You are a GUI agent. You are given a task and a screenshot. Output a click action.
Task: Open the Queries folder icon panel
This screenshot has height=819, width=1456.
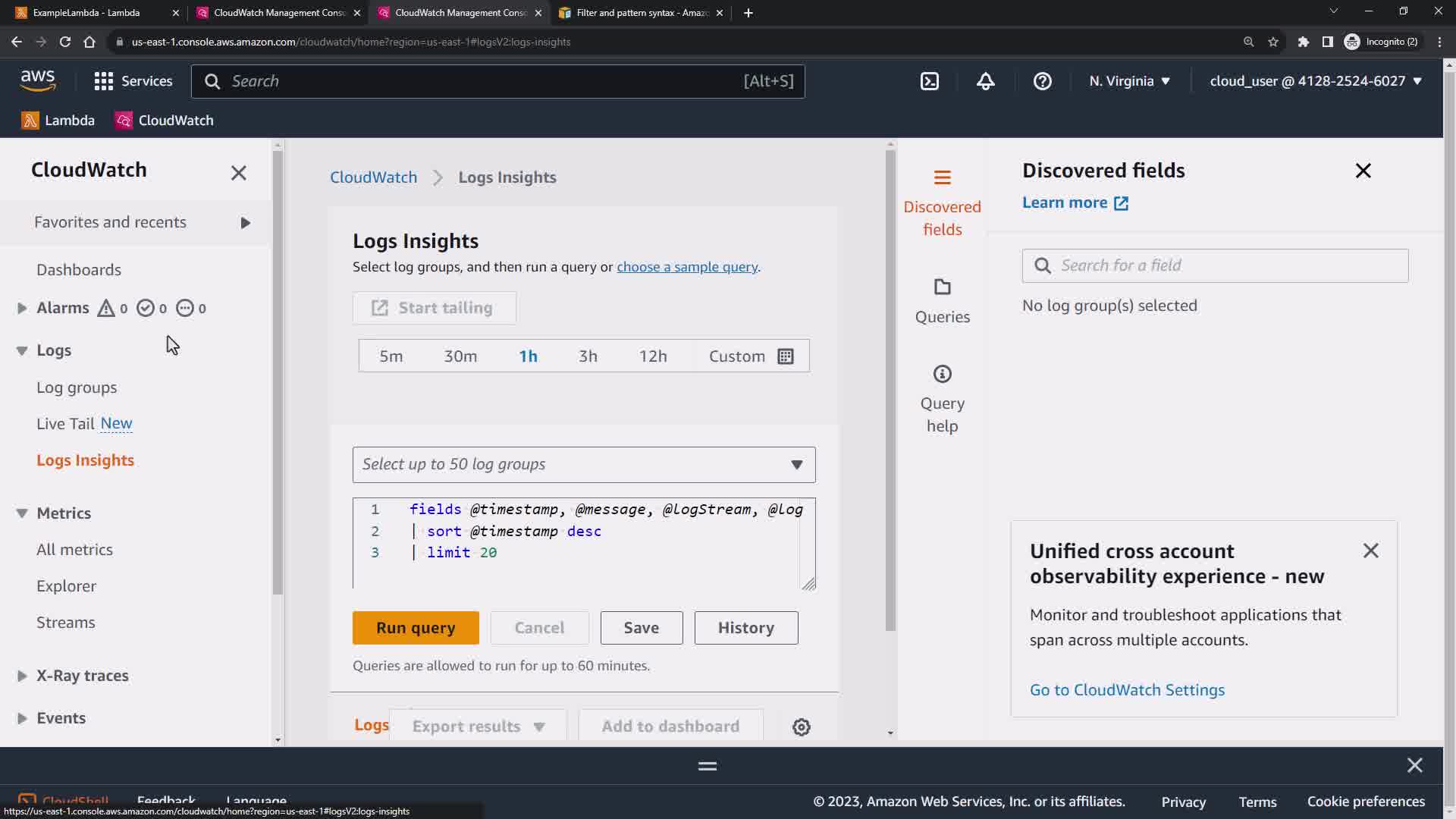(942, 287)
